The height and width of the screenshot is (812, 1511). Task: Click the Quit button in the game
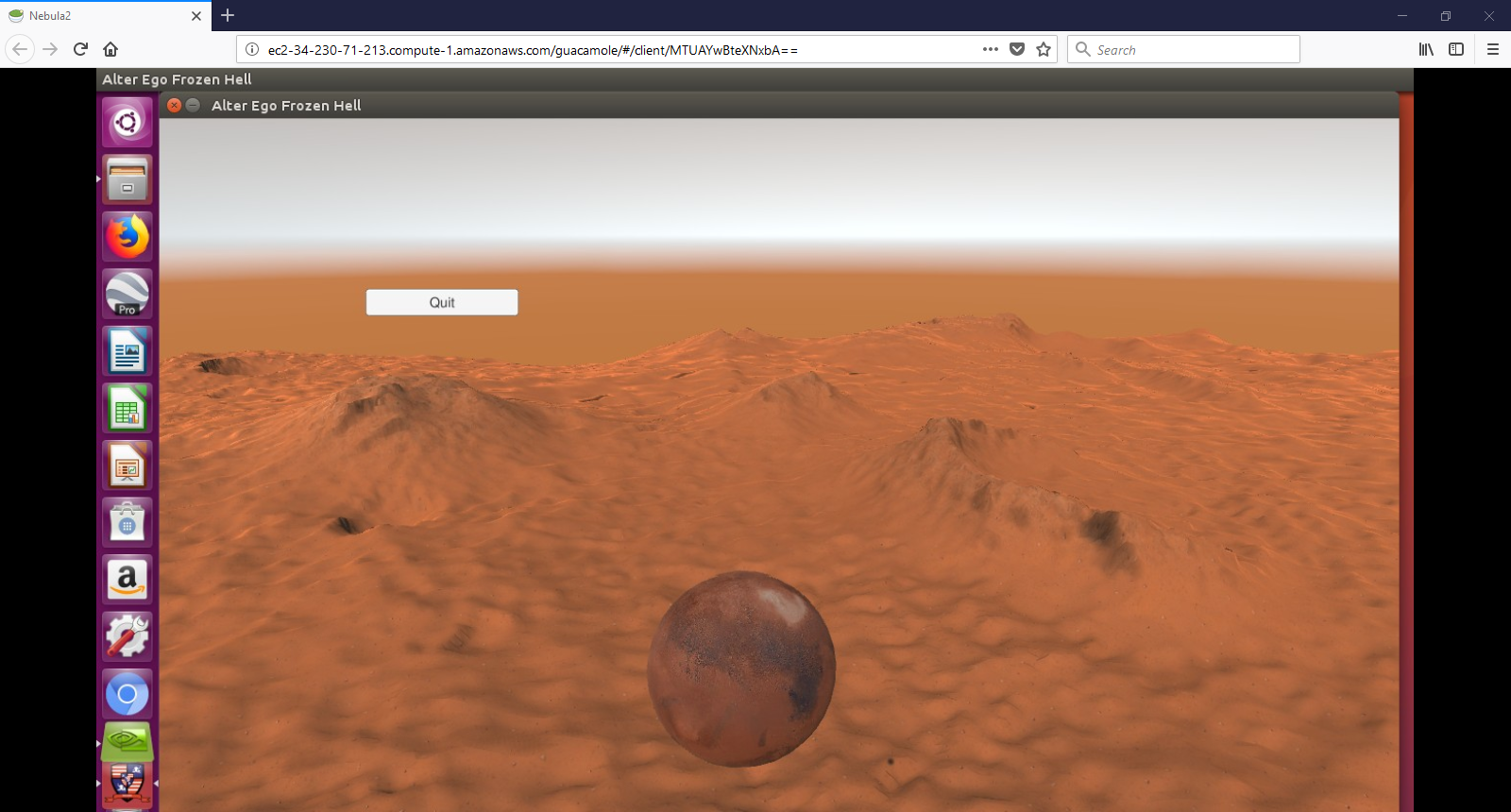(x=442, y=302)
